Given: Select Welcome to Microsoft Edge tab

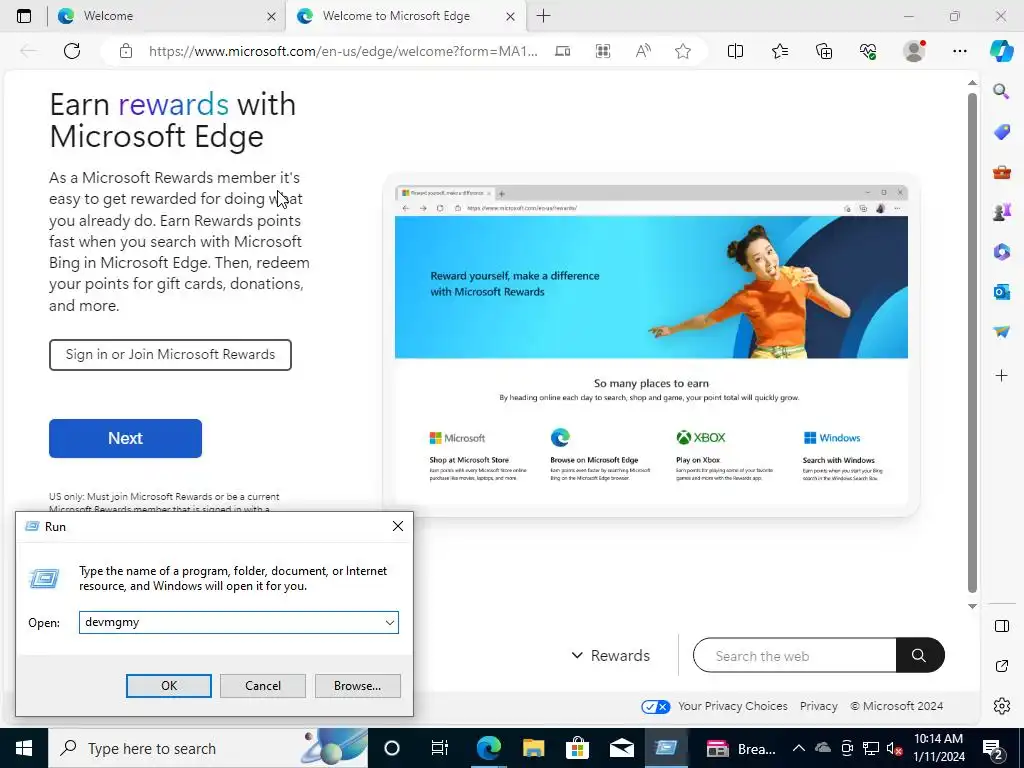Looking at the screenshot, I should [x=406, y=16].
